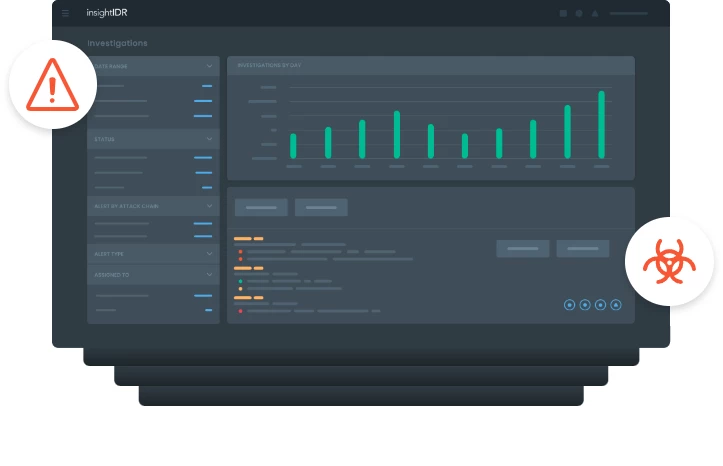This screenshot has width=723, height=466.
Task: Click the second blue circular icon in investigations panel
Action: point(585,305)
